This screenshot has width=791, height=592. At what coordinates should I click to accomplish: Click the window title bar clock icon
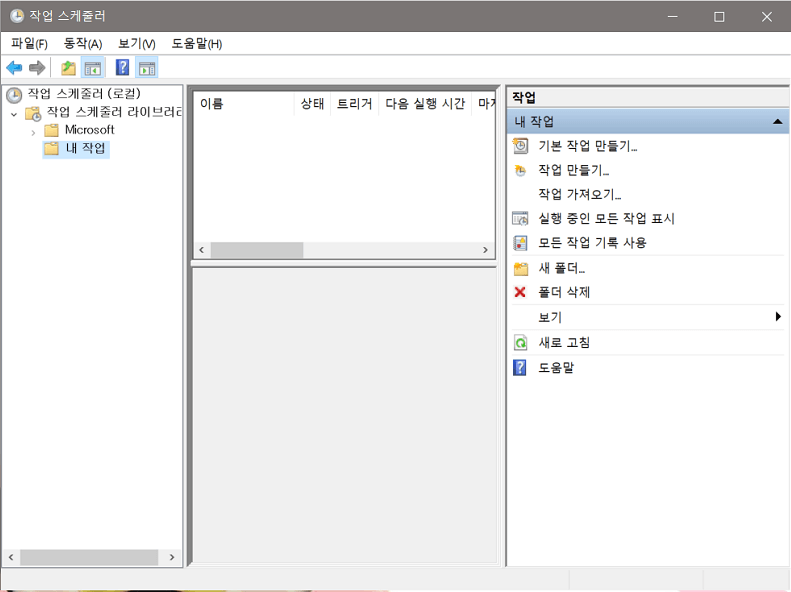[x=17, y=16]
